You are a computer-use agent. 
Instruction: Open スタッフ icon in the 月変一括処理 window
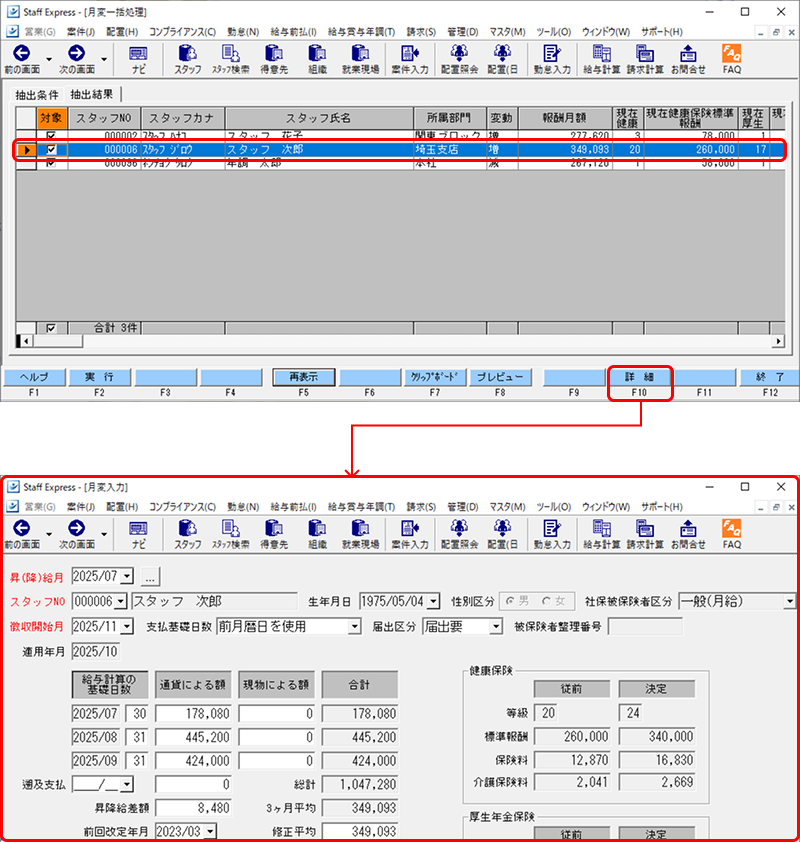[187, 59]
